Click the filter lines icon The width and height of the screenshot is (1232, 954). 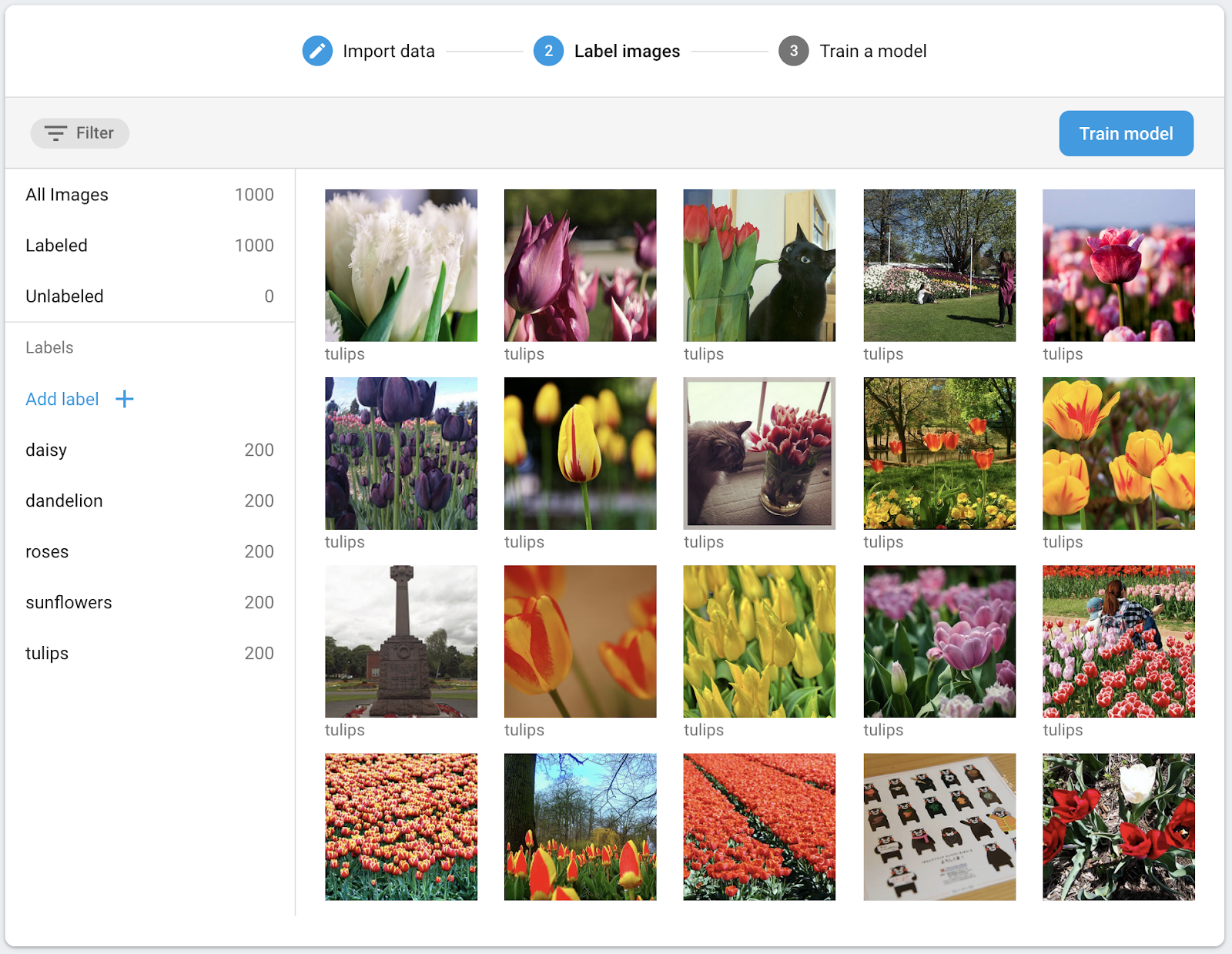(55, 133)
